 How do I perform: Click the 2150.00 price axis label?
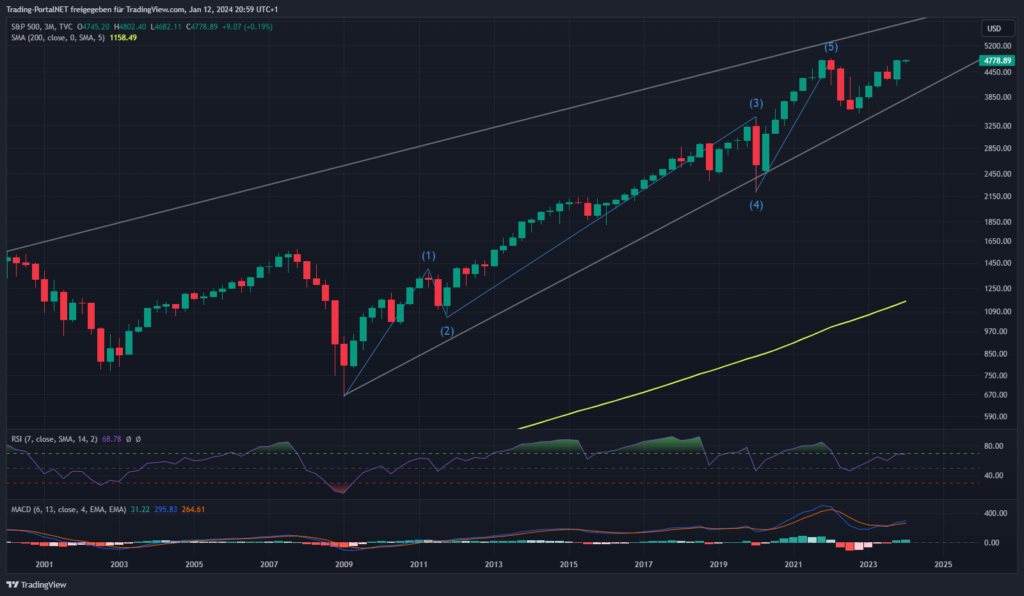point(997,196)
